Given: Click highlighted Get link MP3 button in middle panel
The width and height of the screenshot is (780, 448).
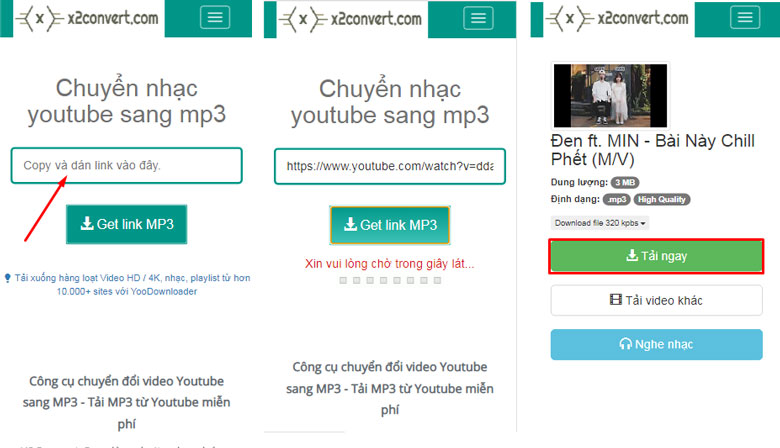Looking at the screenshot, I should [390, 225].
